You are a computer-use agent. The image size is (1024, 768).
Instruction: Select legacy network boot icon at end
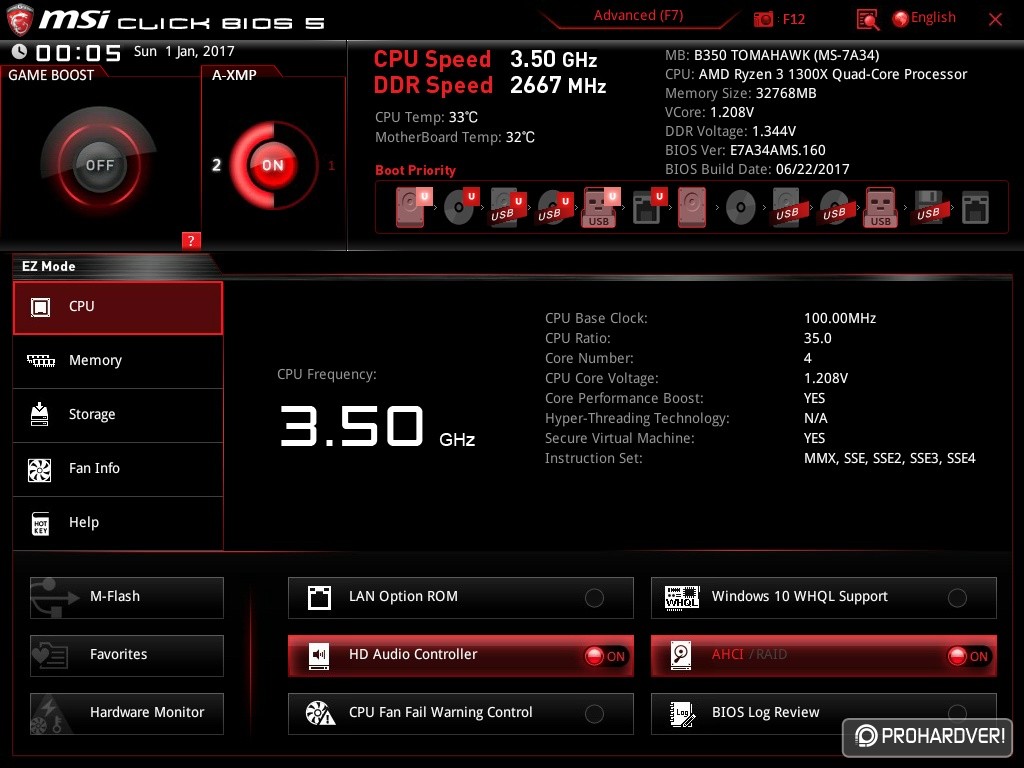point(975,208)
